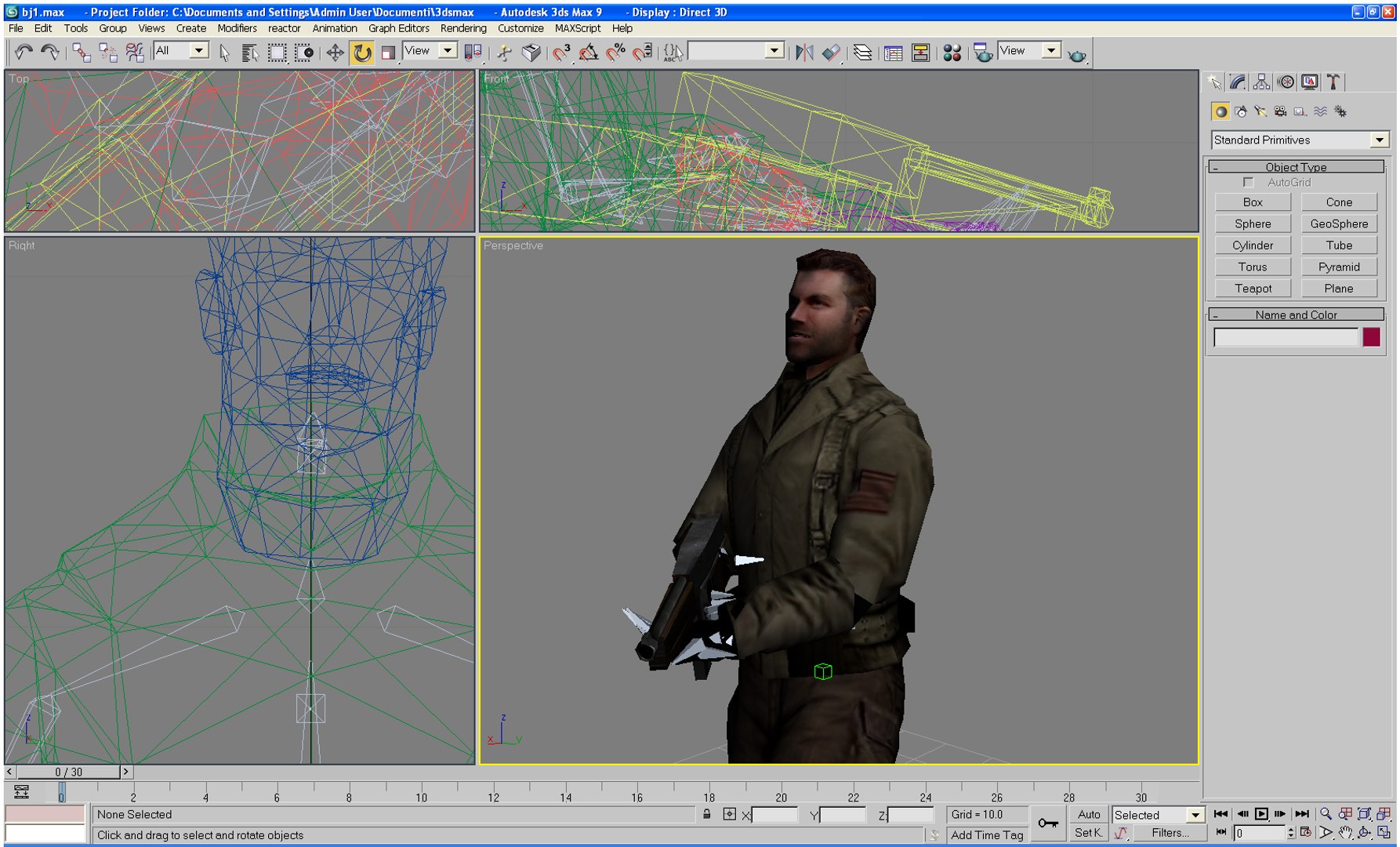Image resolution: width=1400 pixels, height=847 pixels.
Task: Open the Modify panel tab
Action: (x=1238, y=82)
